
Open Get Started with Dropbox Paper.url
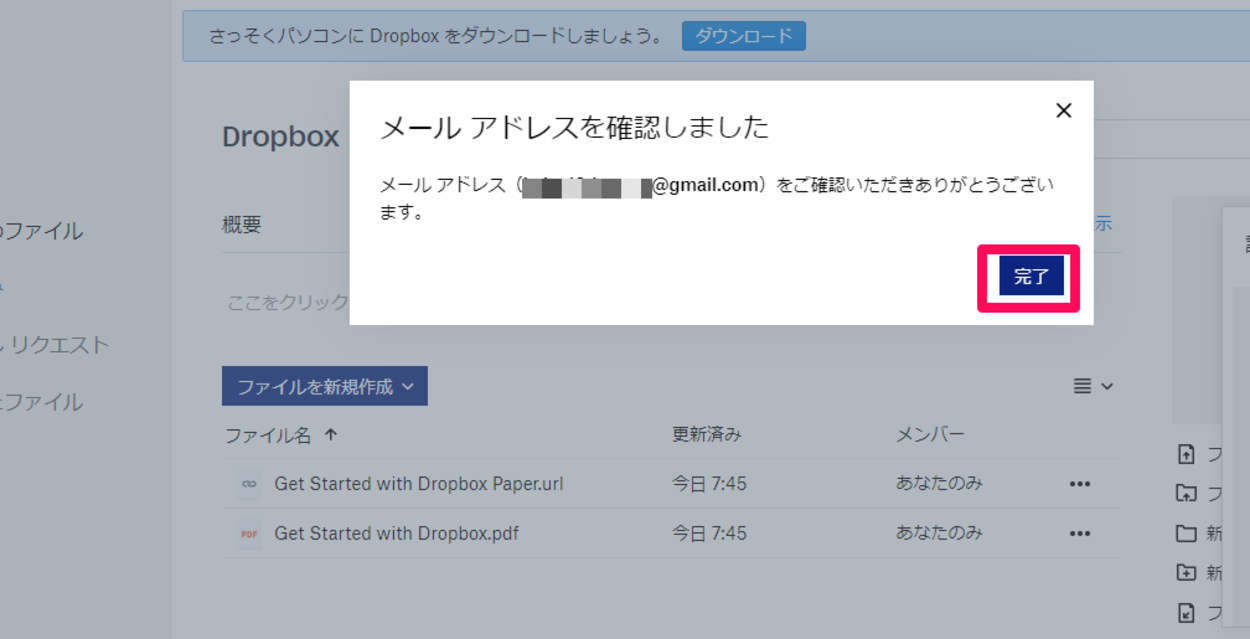coord(419,484)
